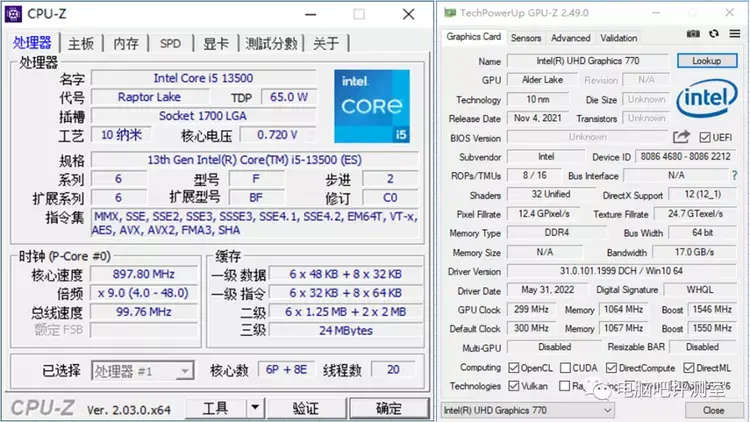Switch to the 内存 tab
The width and height of the screenshot is (750, 422).
[x=126, y=44]
